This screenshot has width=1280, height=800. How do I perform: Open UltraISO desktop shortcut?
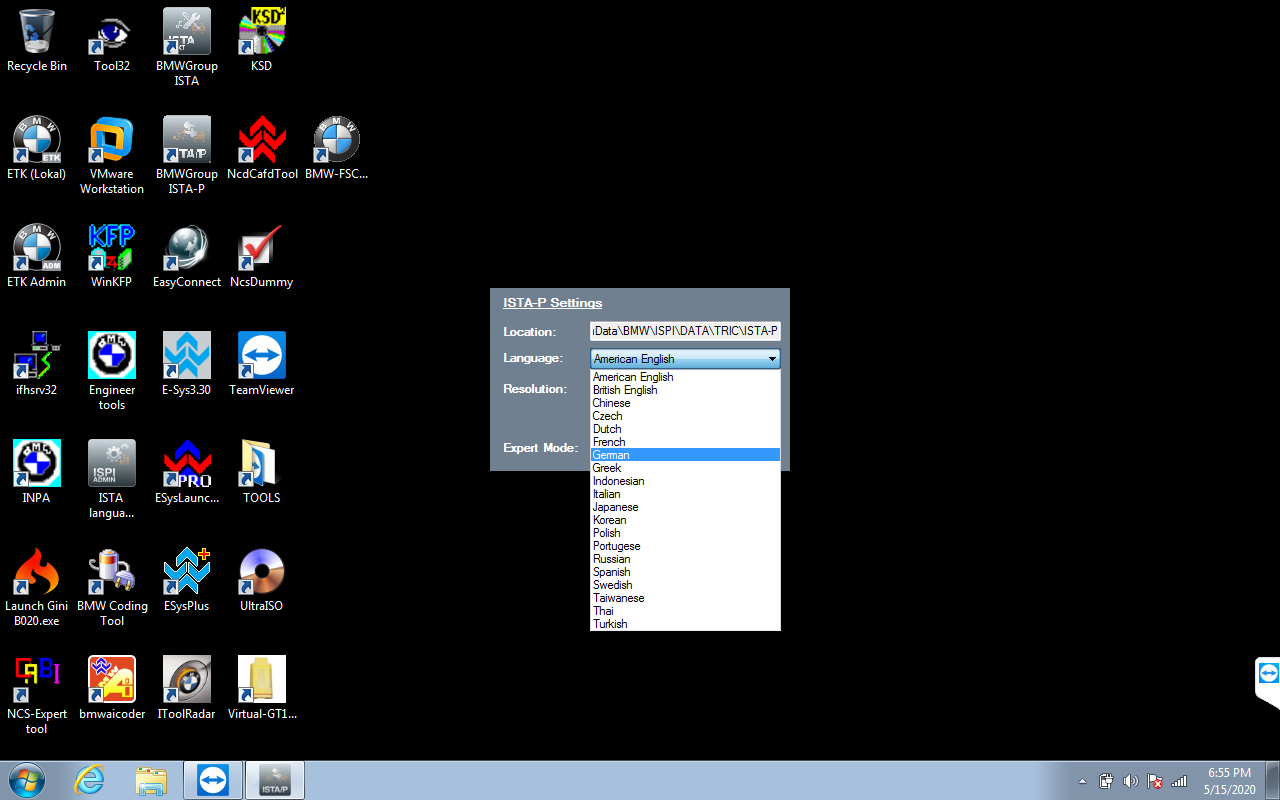pyautogui.click(x=262, y=580)
